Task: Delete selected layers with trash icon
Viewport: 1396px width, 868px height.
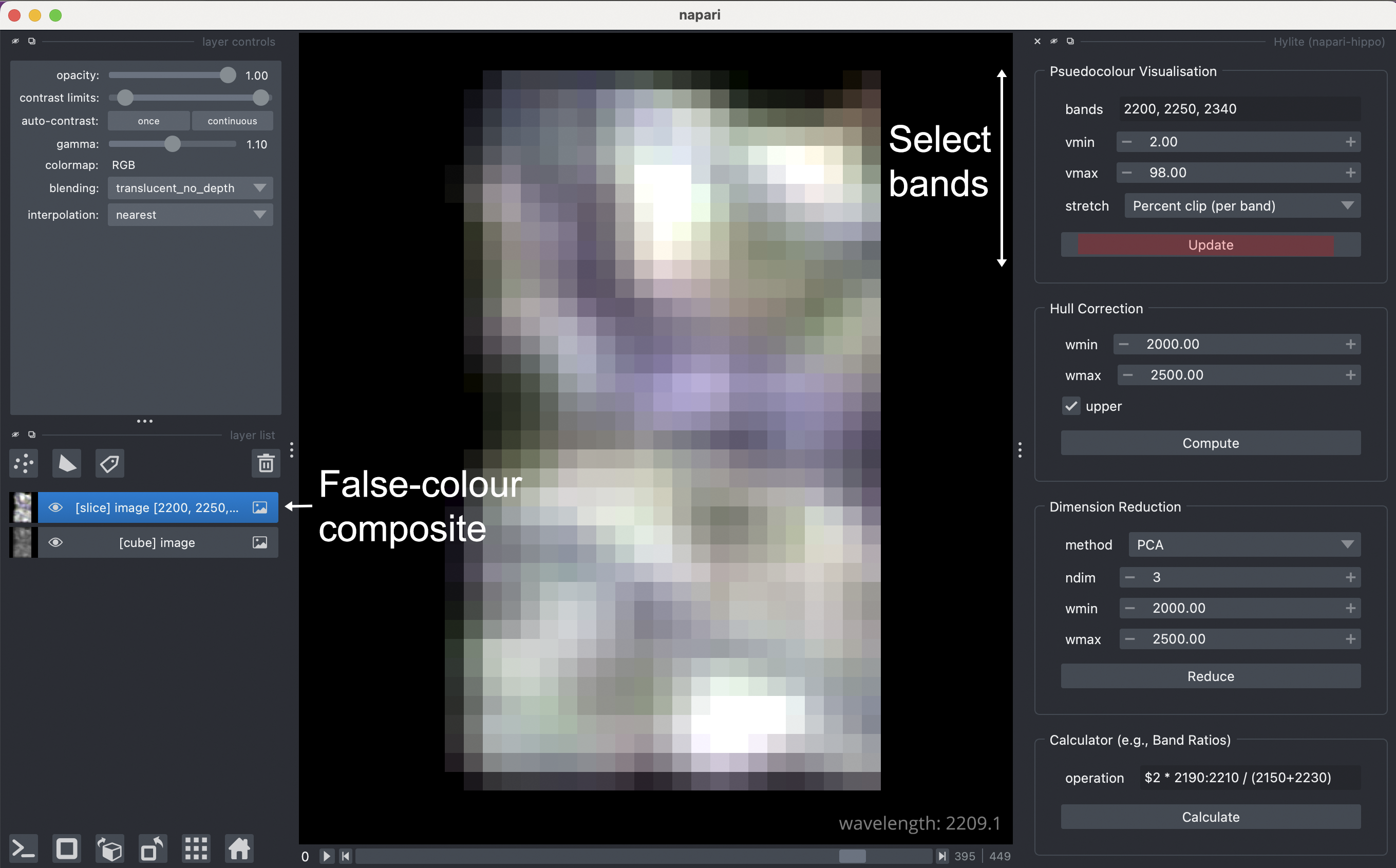Action: pos(265,463)
